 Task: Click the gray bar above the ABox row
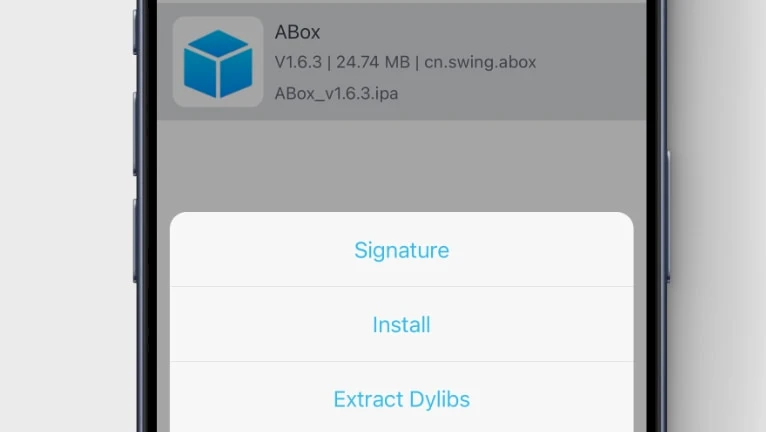[402, 1]
